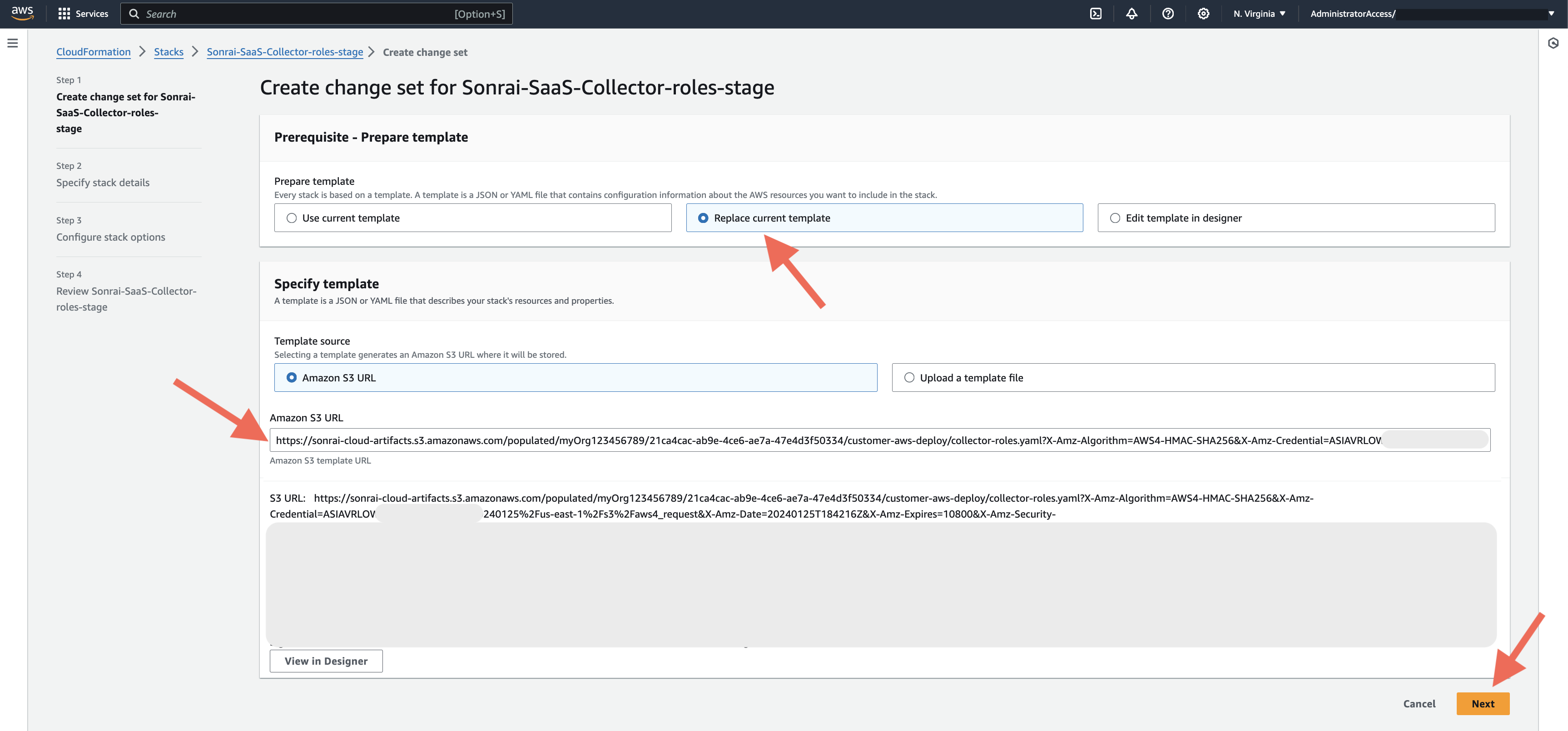The height and width of the screenshot is (731, 1568).
Task: Open the notifications bell
Action: pyautogui.click(x=1131, y=13)
